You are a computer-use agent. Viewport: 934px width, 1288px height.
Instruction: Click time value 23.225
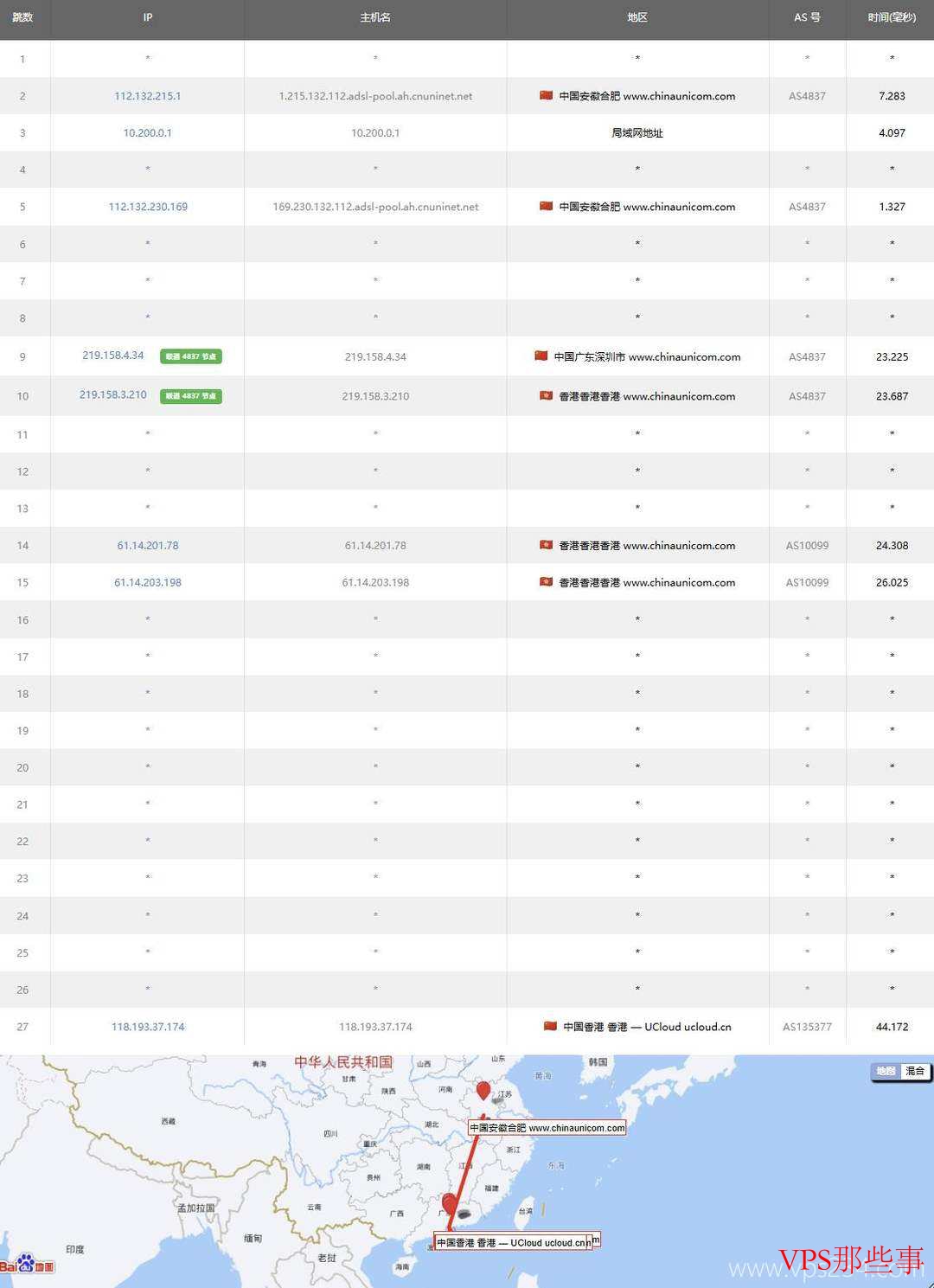892,356
